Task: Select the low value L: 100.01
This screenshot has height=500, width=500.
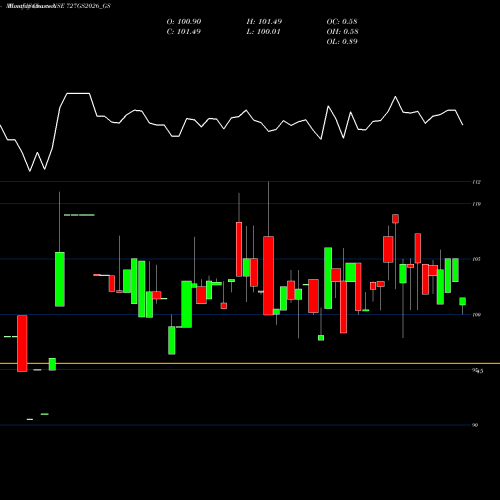Action: [264, 32]
